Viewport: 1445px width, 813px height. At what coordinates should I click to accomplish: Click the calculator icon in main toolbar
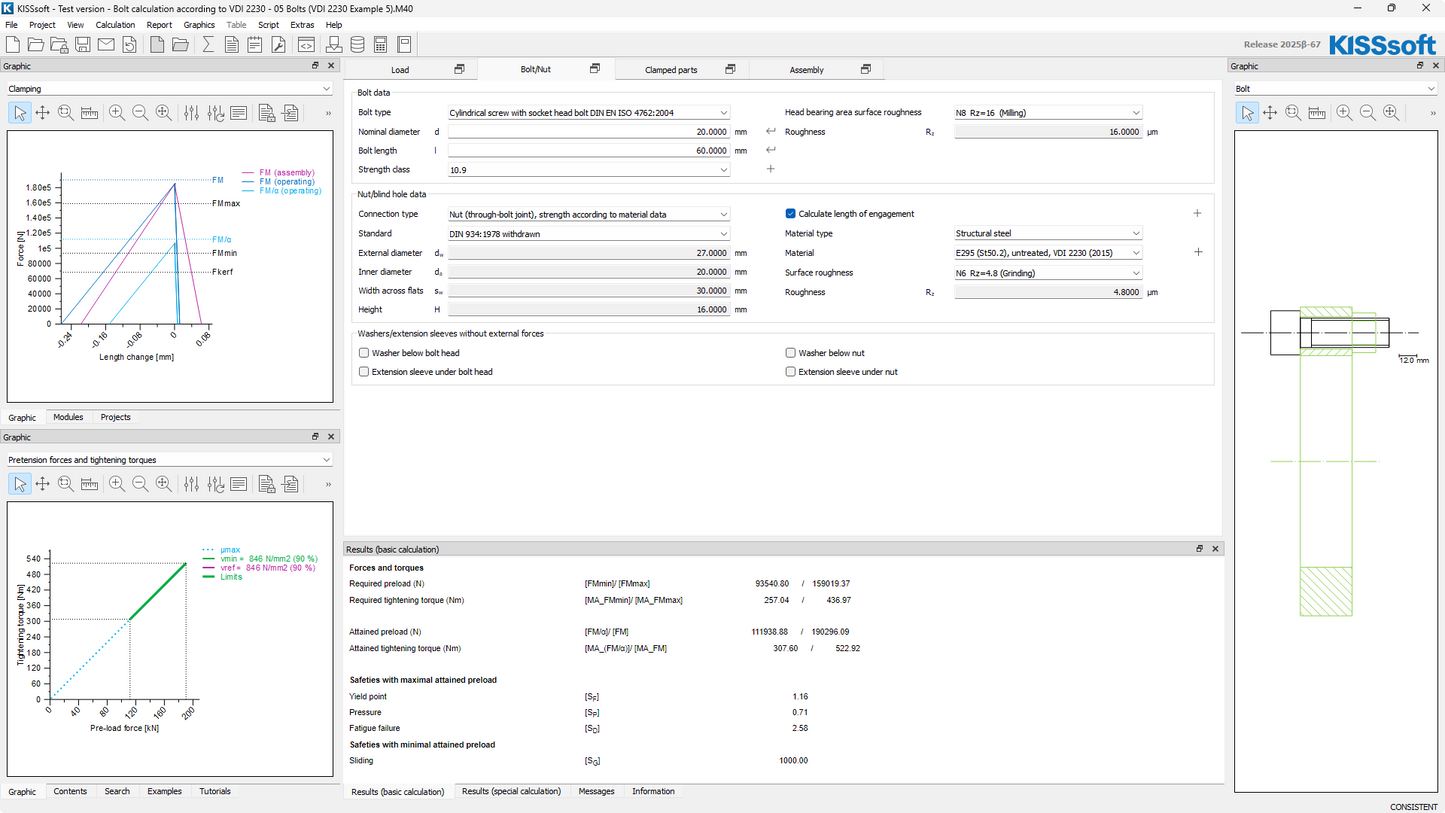click(381, 44)
